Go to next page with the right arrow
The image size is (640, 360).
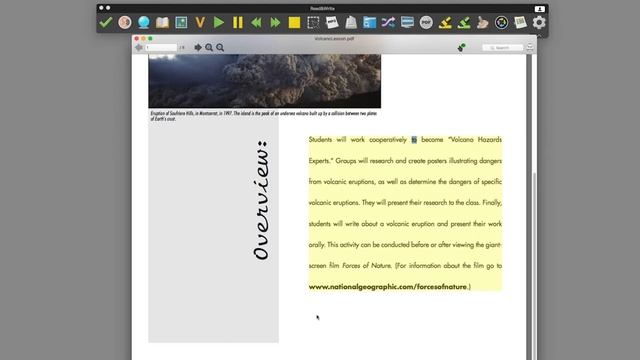click(x=198, y=47)
